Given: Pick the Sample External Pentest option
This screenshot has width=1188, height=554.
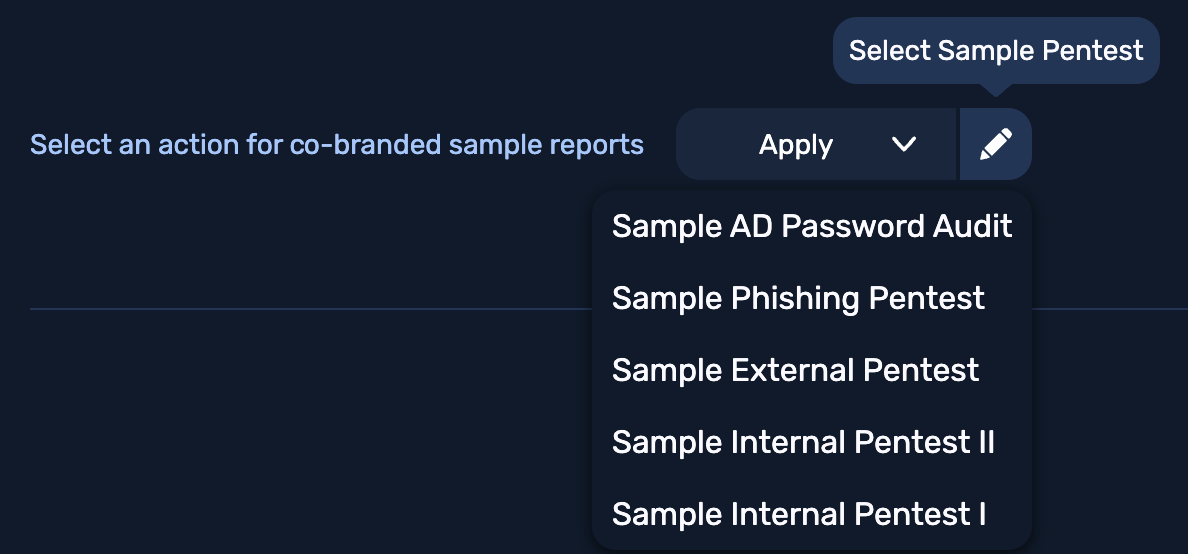Looking at the screenshot, I should (x=795, y=370).
